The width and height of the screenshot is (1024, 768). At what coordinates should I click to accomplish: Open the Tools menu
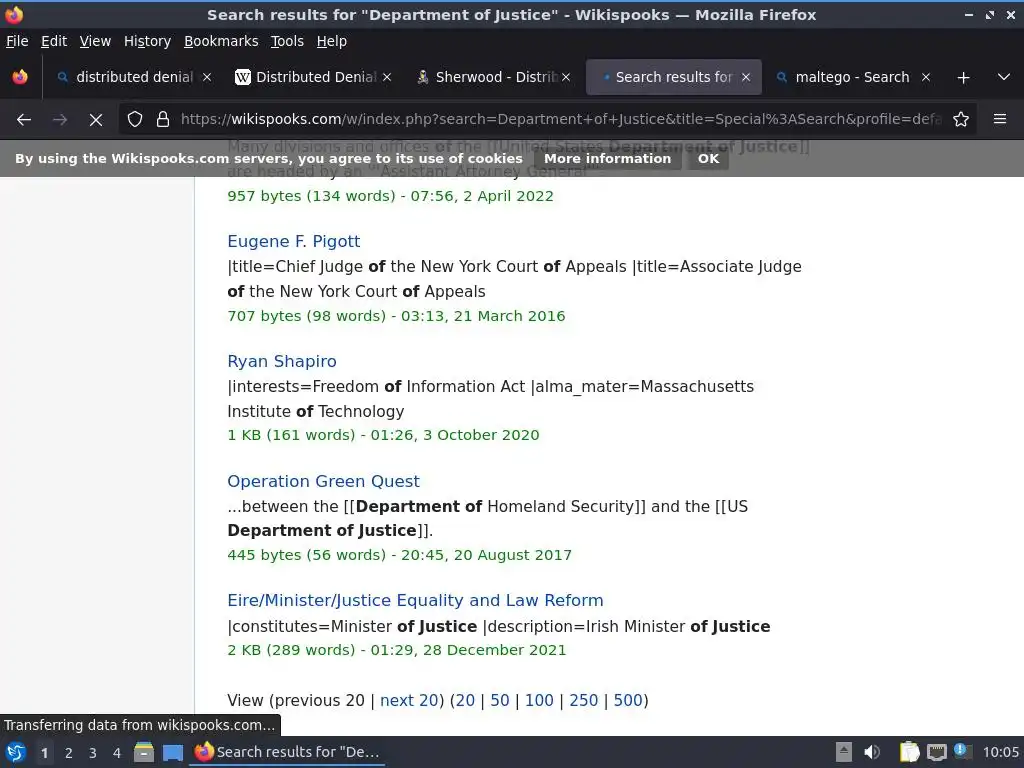[x=287, y=41]
